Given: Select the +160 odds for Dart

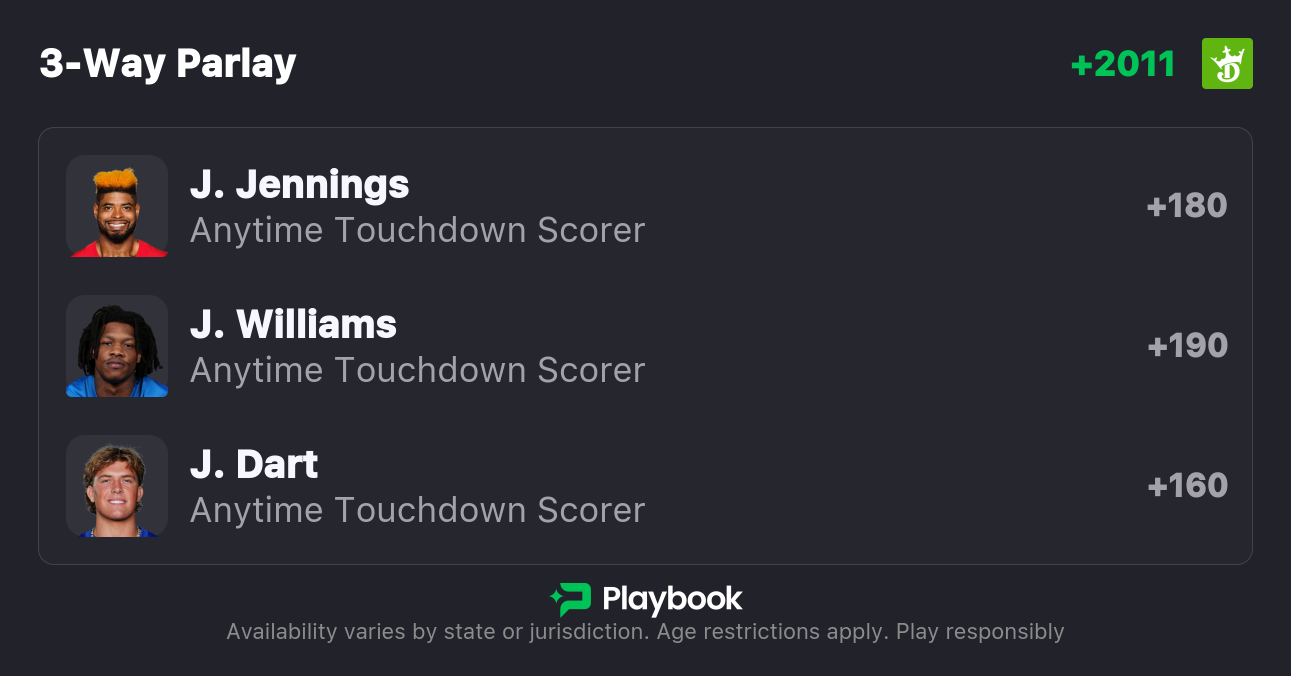Looking at the screenshot, I should [1187, 486].
